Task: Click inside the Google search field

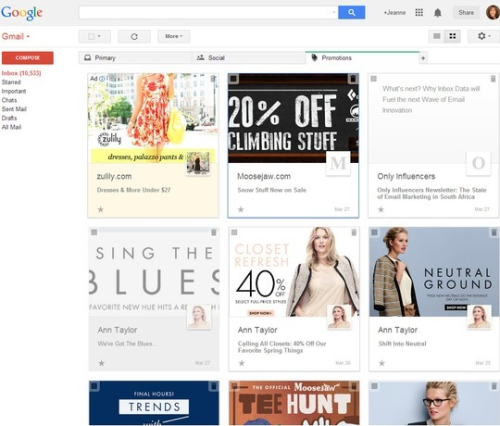Action: pos(208,12)
